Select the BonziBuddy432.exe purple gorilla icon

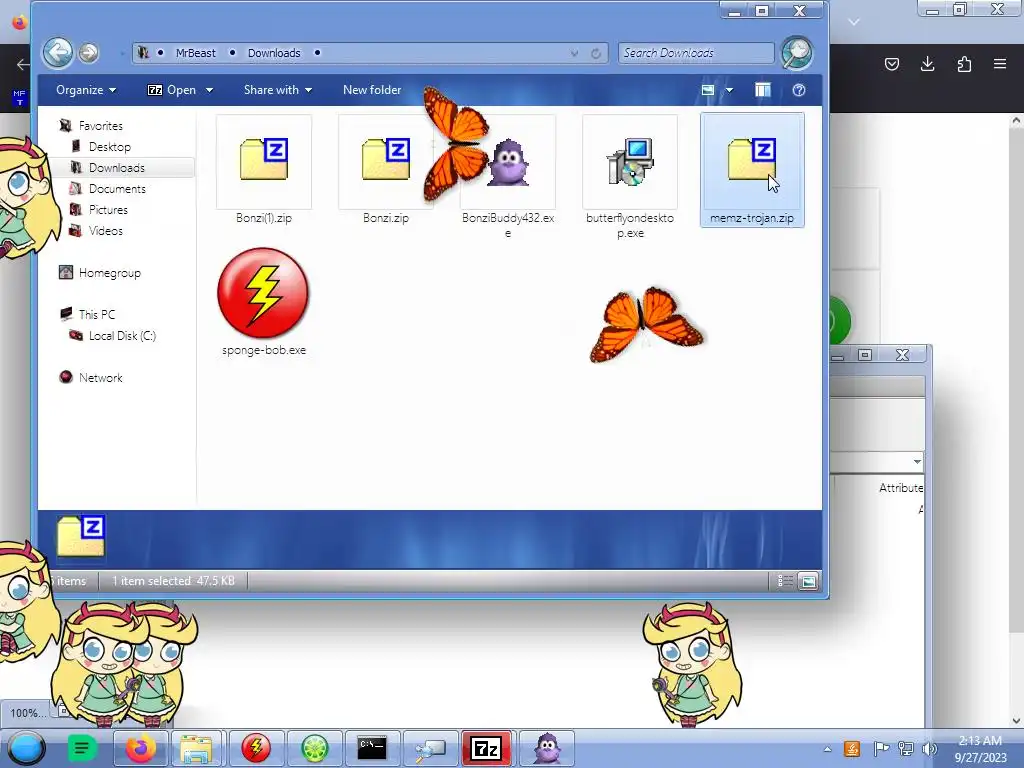click(508, 162)
